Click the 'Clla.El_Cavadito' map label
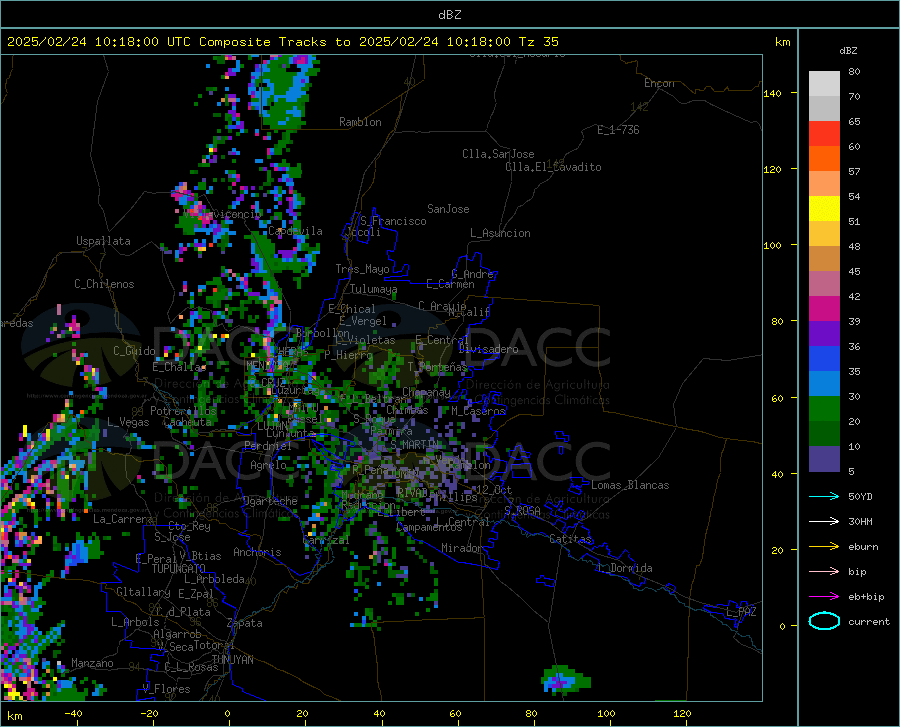Image resolution: width=900 pixels, height=727 pixels. point(553,167)
